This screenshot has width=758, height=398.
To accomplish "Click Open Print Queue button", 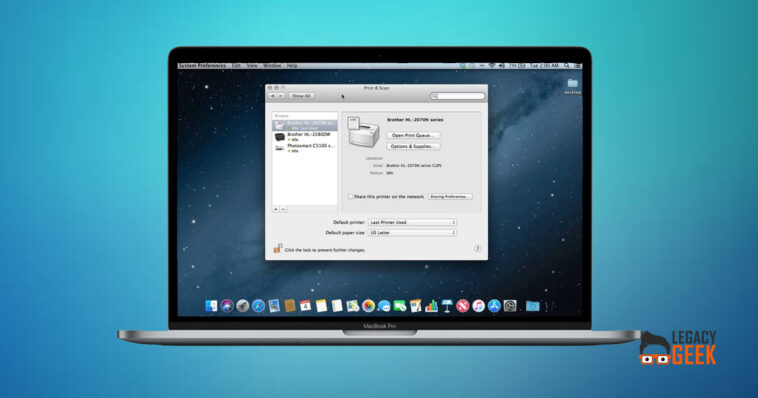I will point(413,135).
